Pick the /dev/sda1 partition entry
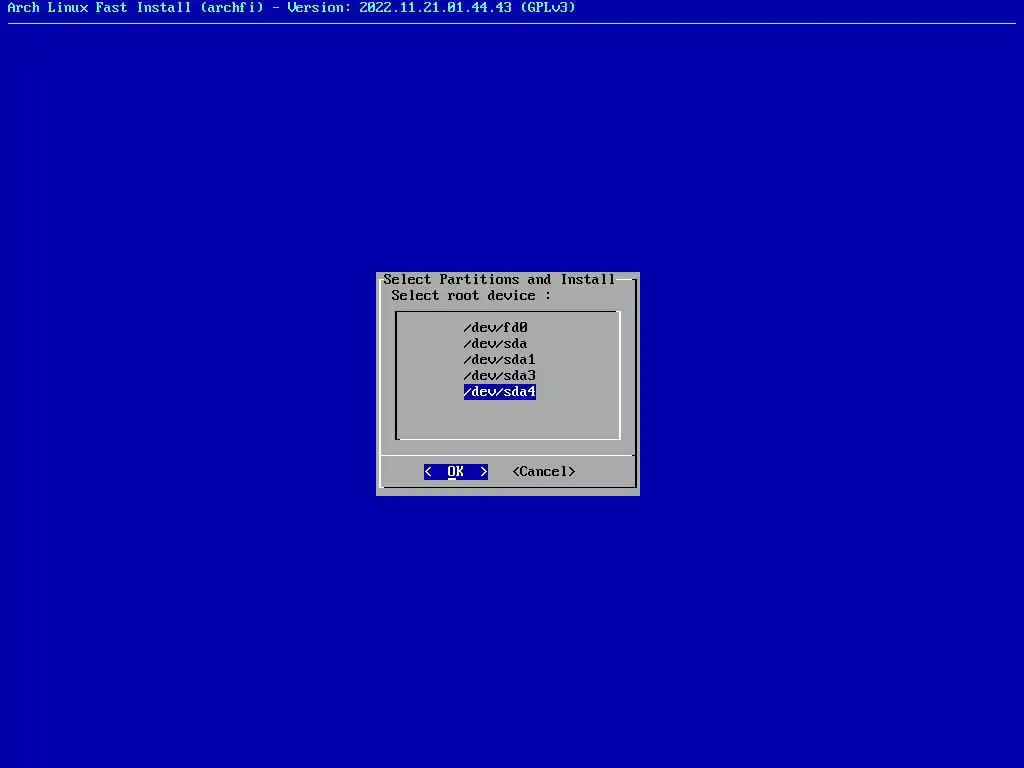 [500, 359]
